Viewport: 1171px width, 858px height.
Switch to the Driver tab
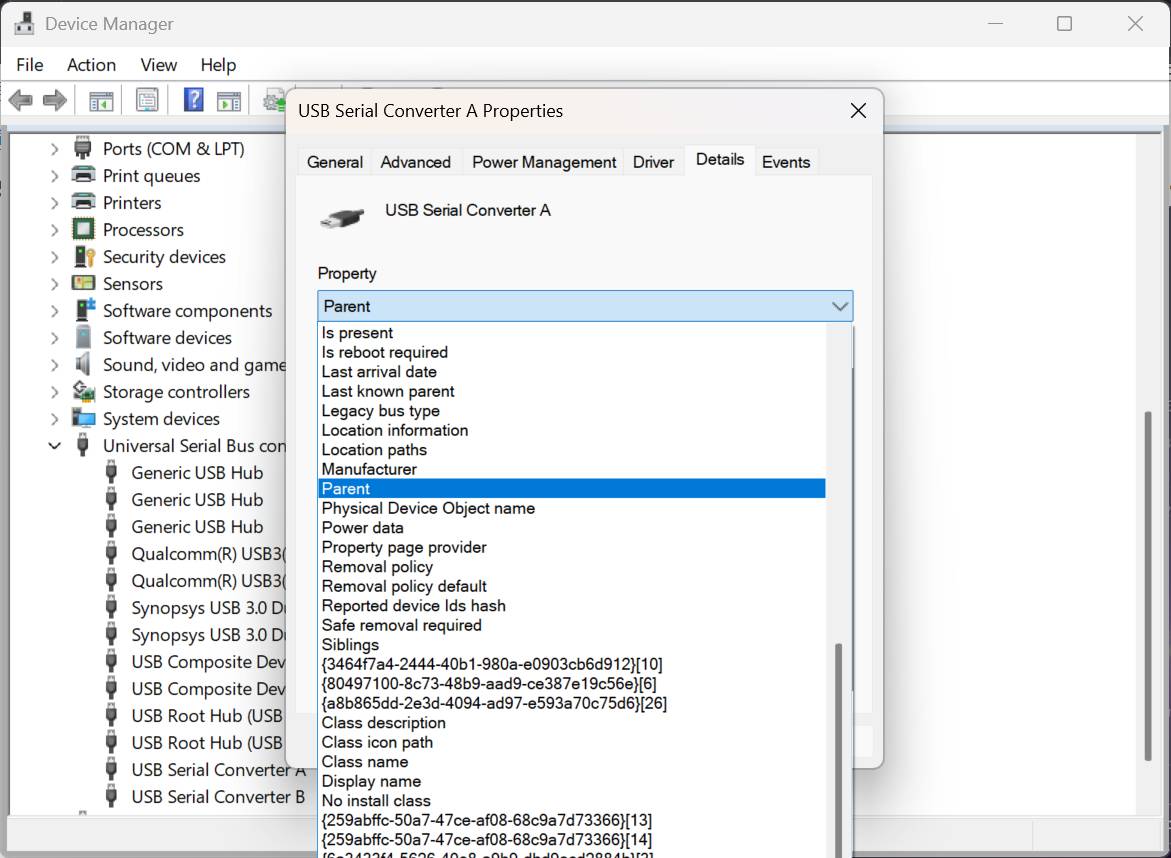[x=653, y=162]
